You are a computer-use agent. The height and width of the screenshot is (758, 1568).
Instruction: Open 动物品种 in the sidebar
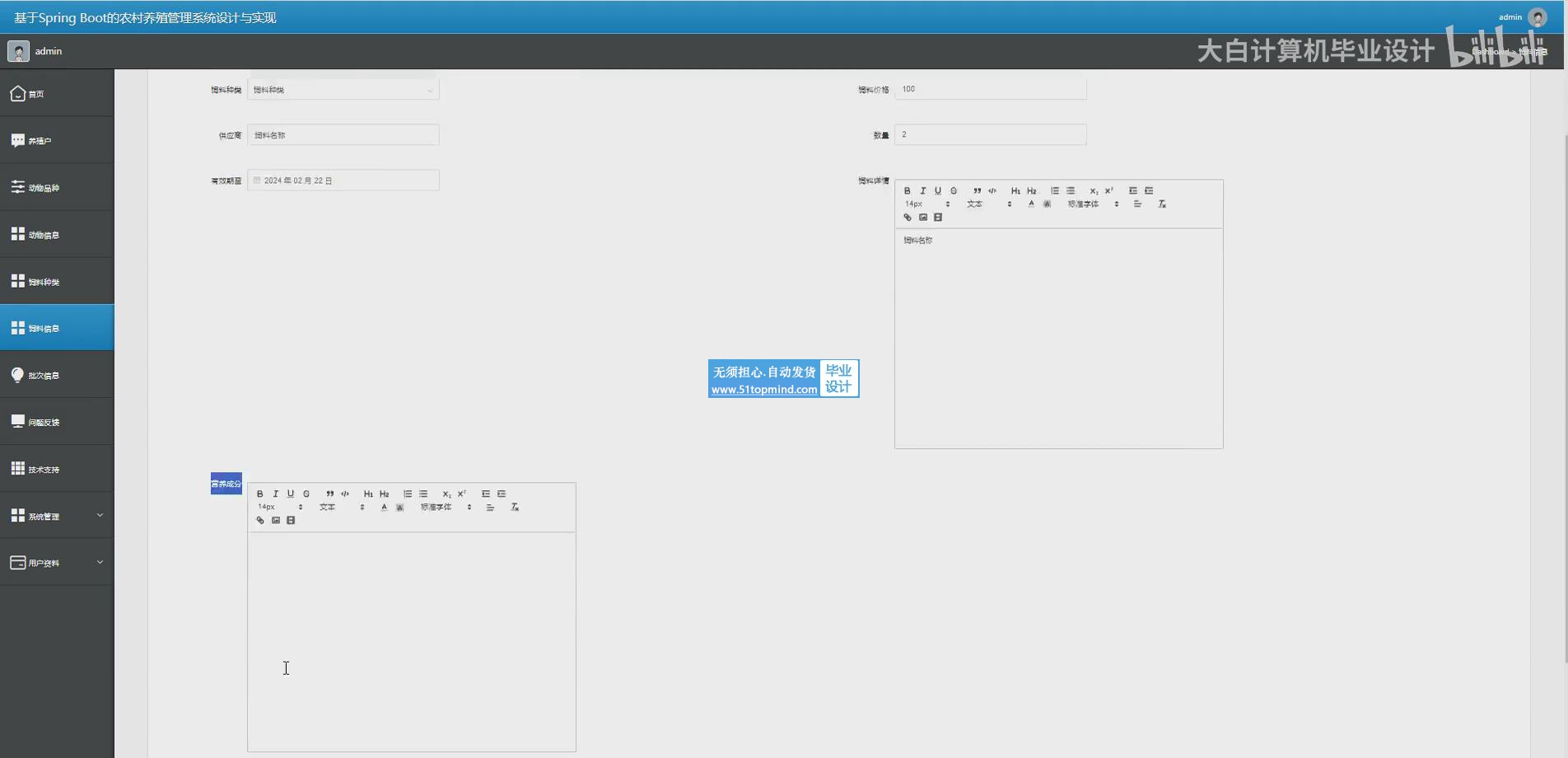pos(57,188)
